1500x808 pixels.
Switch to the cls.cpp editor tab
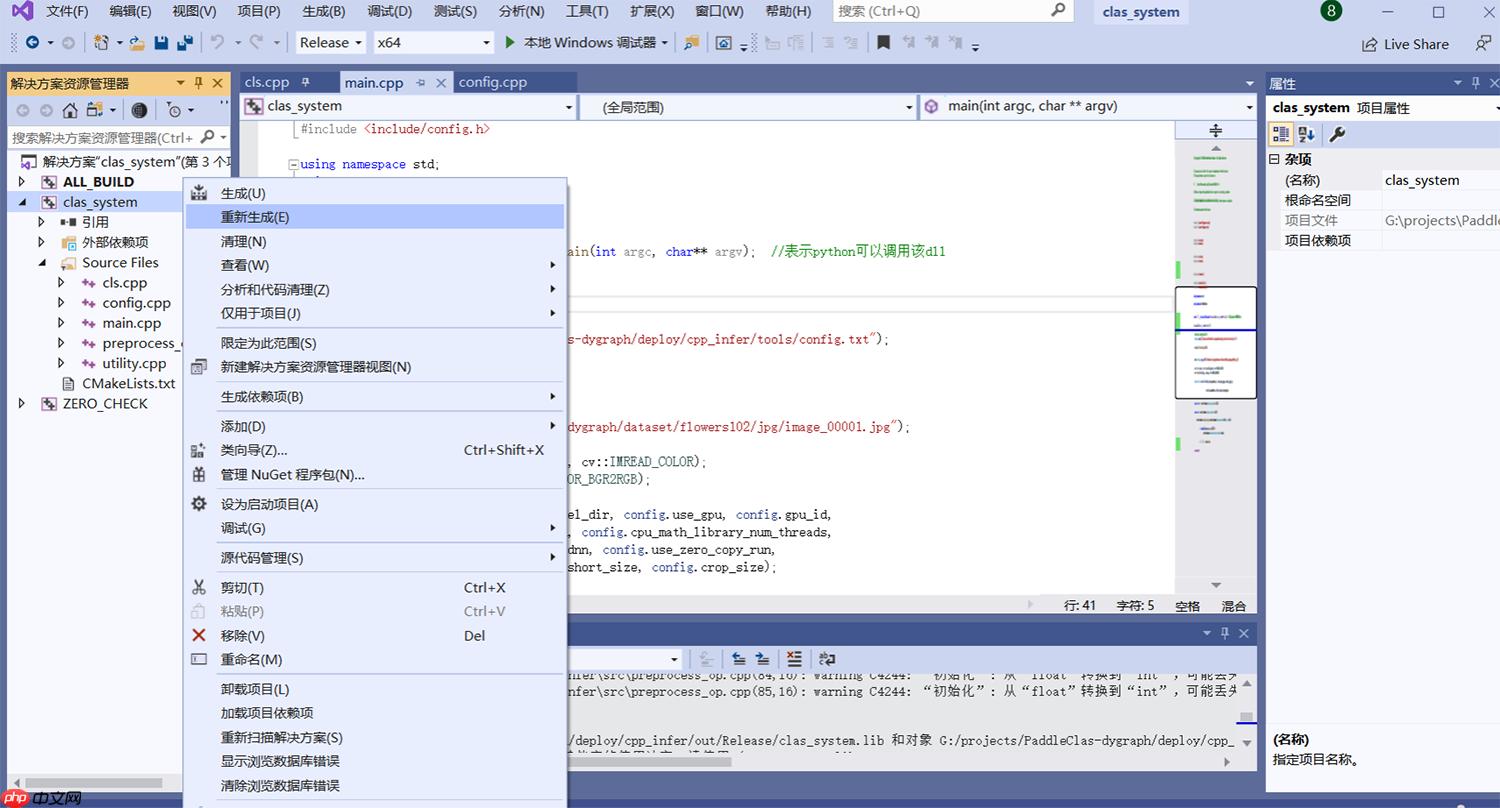pyautogui.click(x=268, y=82)
